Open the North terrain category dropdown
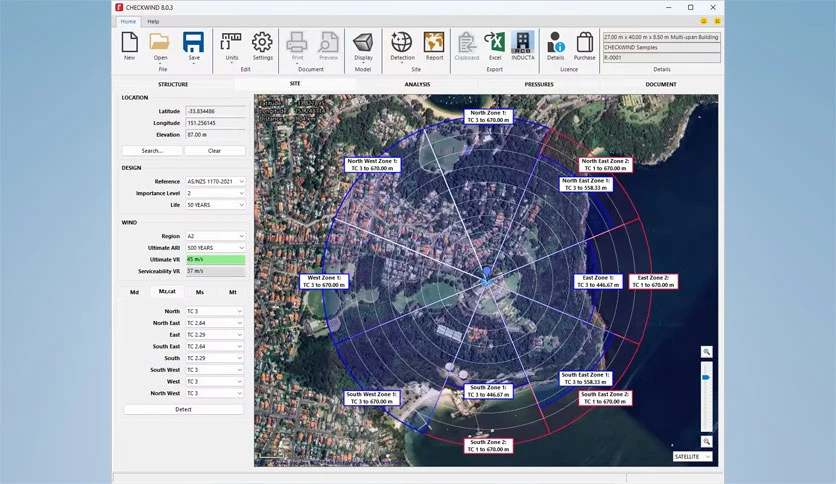Image resolution: width=836 pixels, height=484 pixels. point(214,311)
